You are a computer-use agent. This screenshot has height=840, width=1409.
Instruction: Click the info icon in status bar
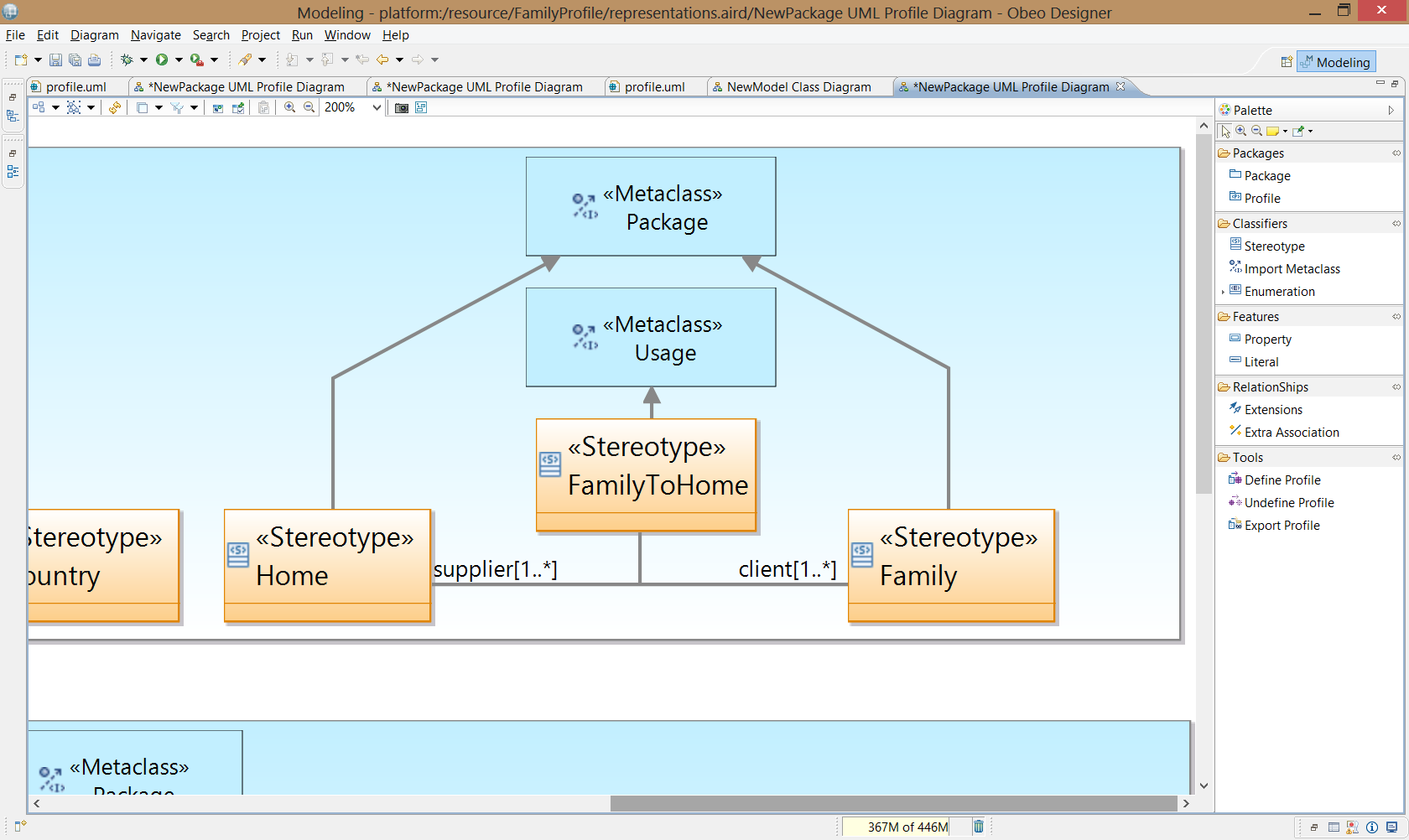(x=1372, y=827)
